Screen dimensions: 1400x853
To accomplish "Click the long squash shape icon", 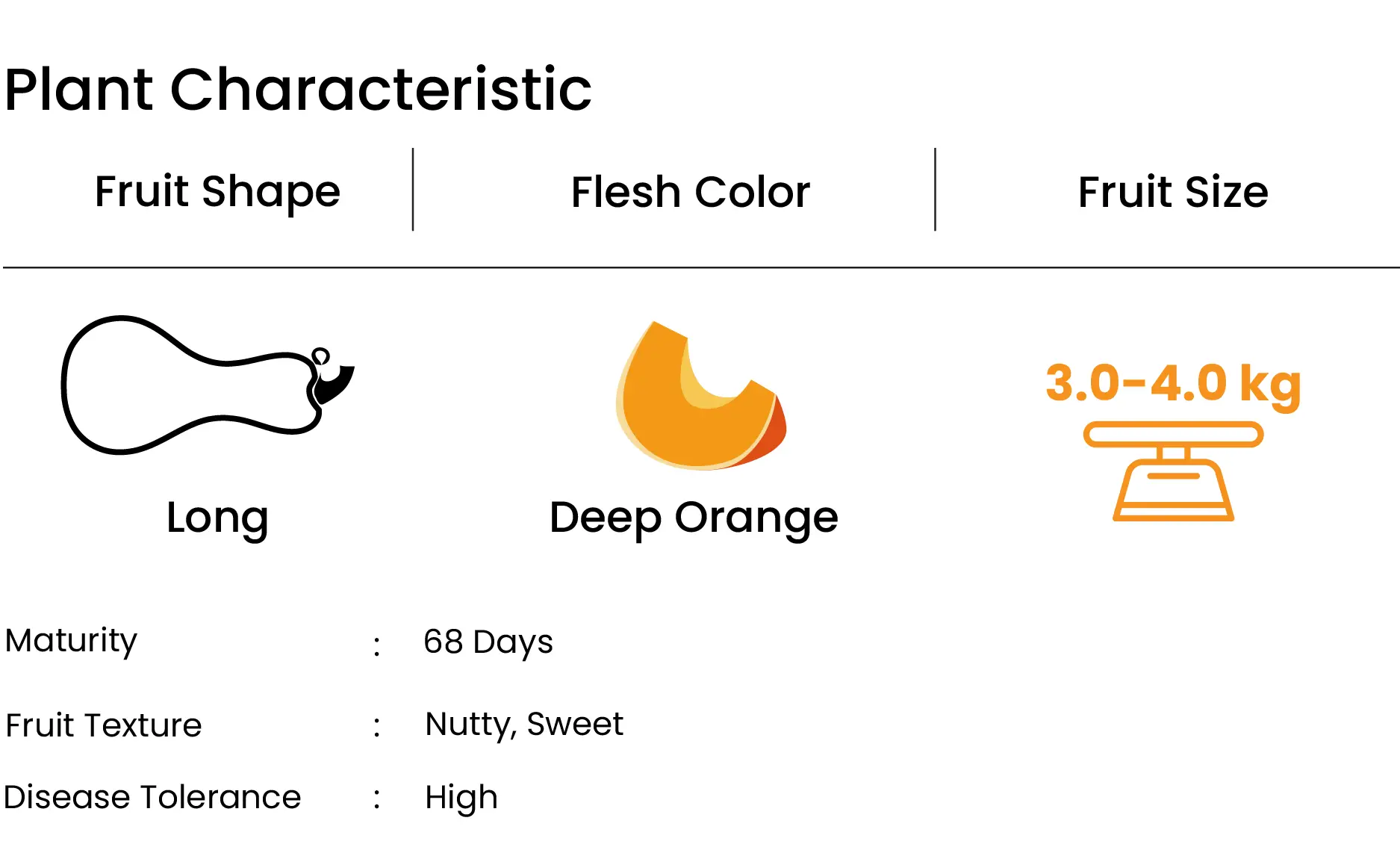I will click(208, 385).
